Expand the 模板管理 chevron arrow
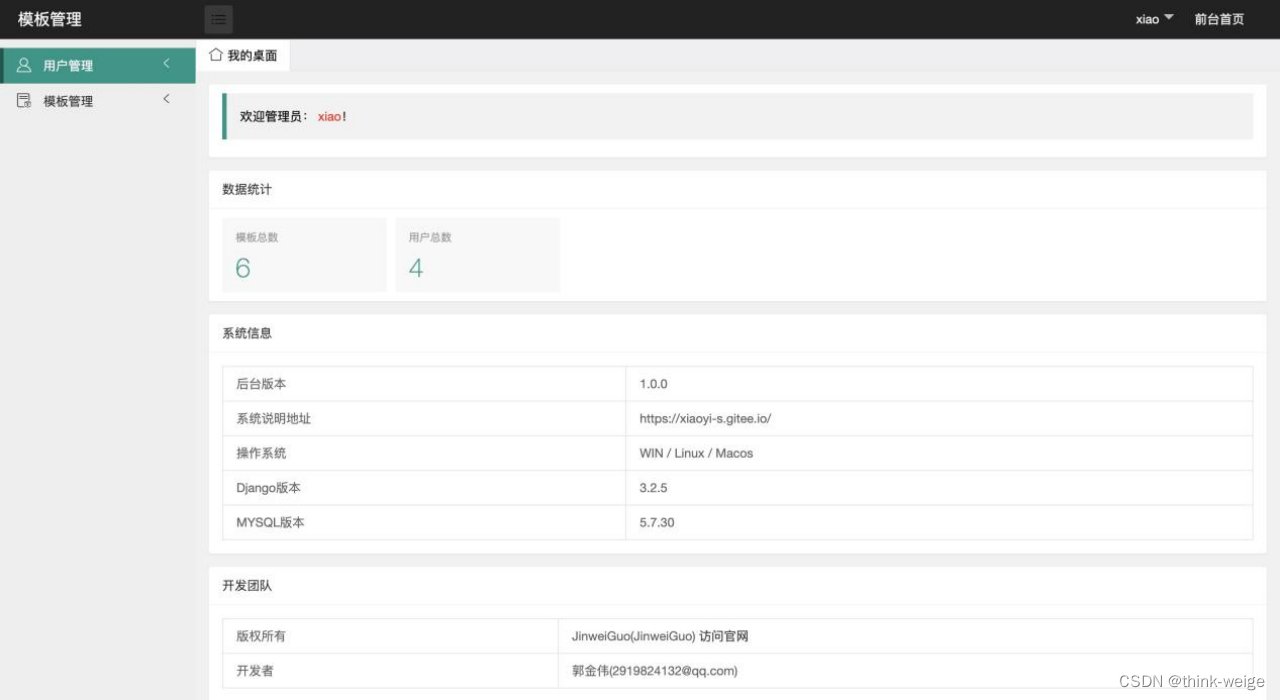The height and width of the screenshot is (700, 1280). 166,99
